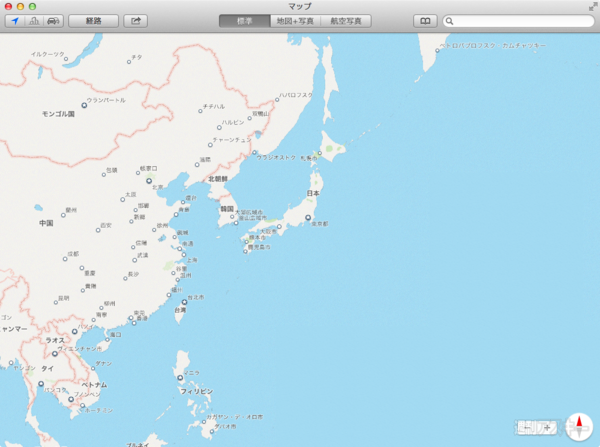This screenshot has width=600, height=447.
Task: Select the ハノイ city marker
Action: click(x=75, y=331)
